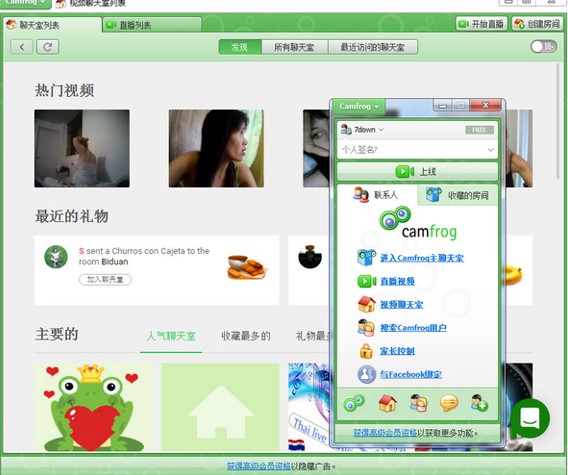
Task: Switch to the 直播列表 tab
Action: [x=152, y=25]
